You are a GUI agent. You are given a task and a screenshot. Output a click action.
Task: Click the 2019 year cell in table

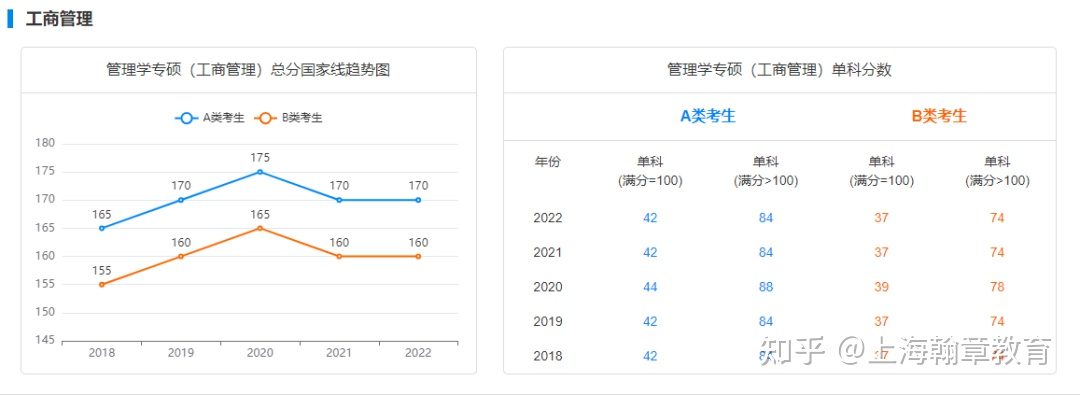click(548, 321)
